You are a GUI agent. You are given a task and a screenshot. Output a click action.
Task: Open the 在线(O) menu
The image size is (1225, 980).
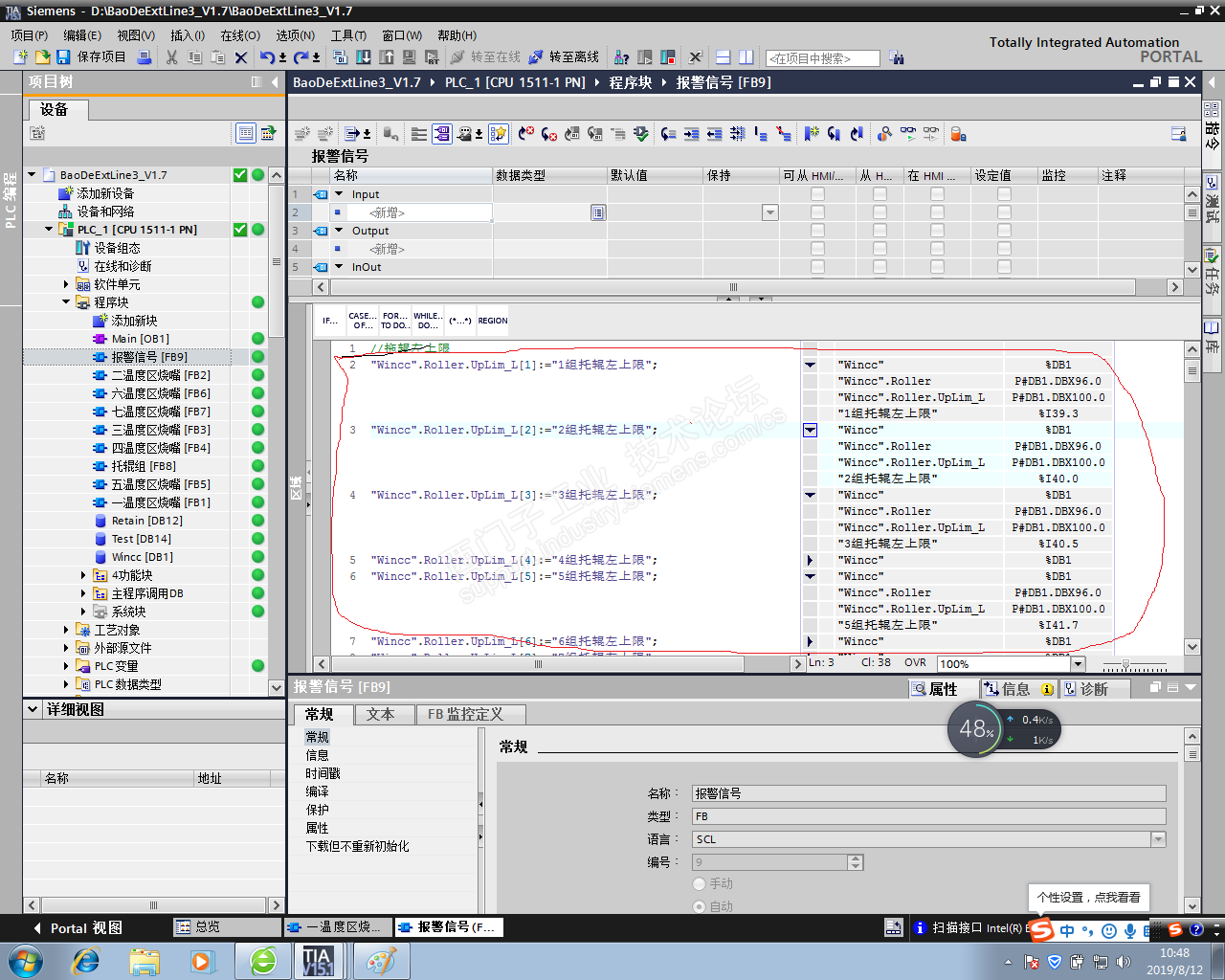tap(239, 35)
